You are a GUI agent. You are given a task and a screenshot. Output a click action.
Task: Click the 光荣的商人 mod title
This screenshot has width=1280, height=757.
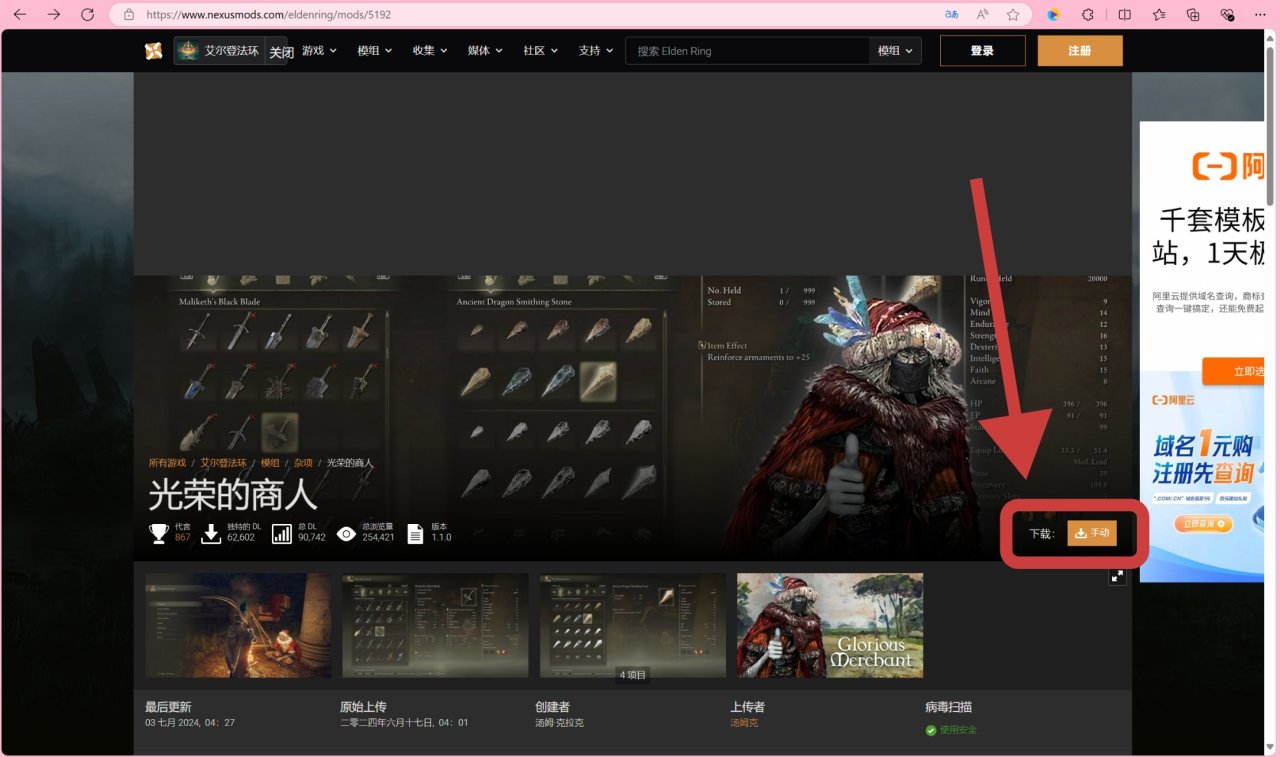pyautogui.click(x=232, y=494)
